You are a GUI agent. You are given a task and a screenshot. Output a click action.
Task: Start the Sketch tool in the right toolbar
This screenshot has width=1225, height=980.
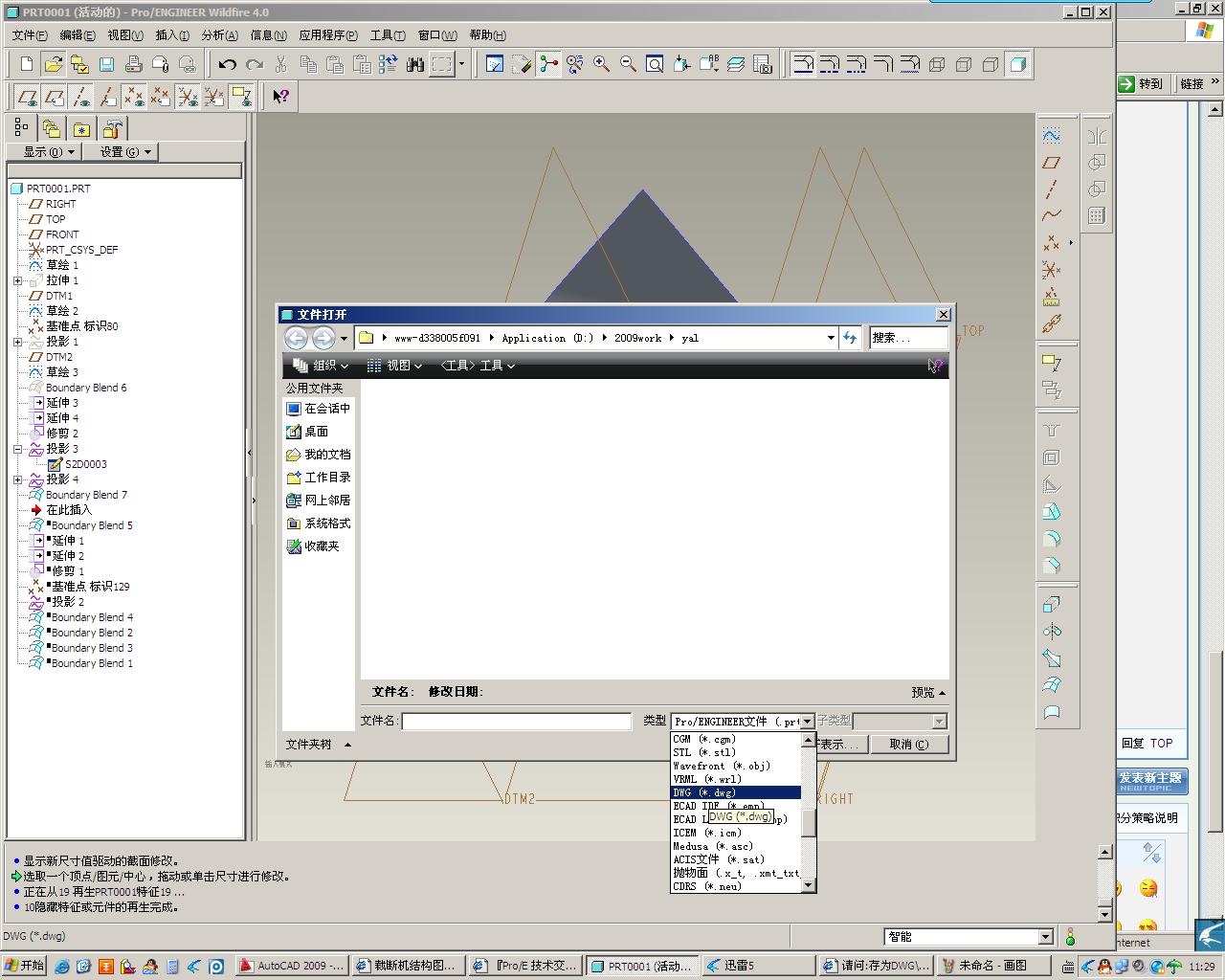pyautogui.click(x=1052, y=136)
